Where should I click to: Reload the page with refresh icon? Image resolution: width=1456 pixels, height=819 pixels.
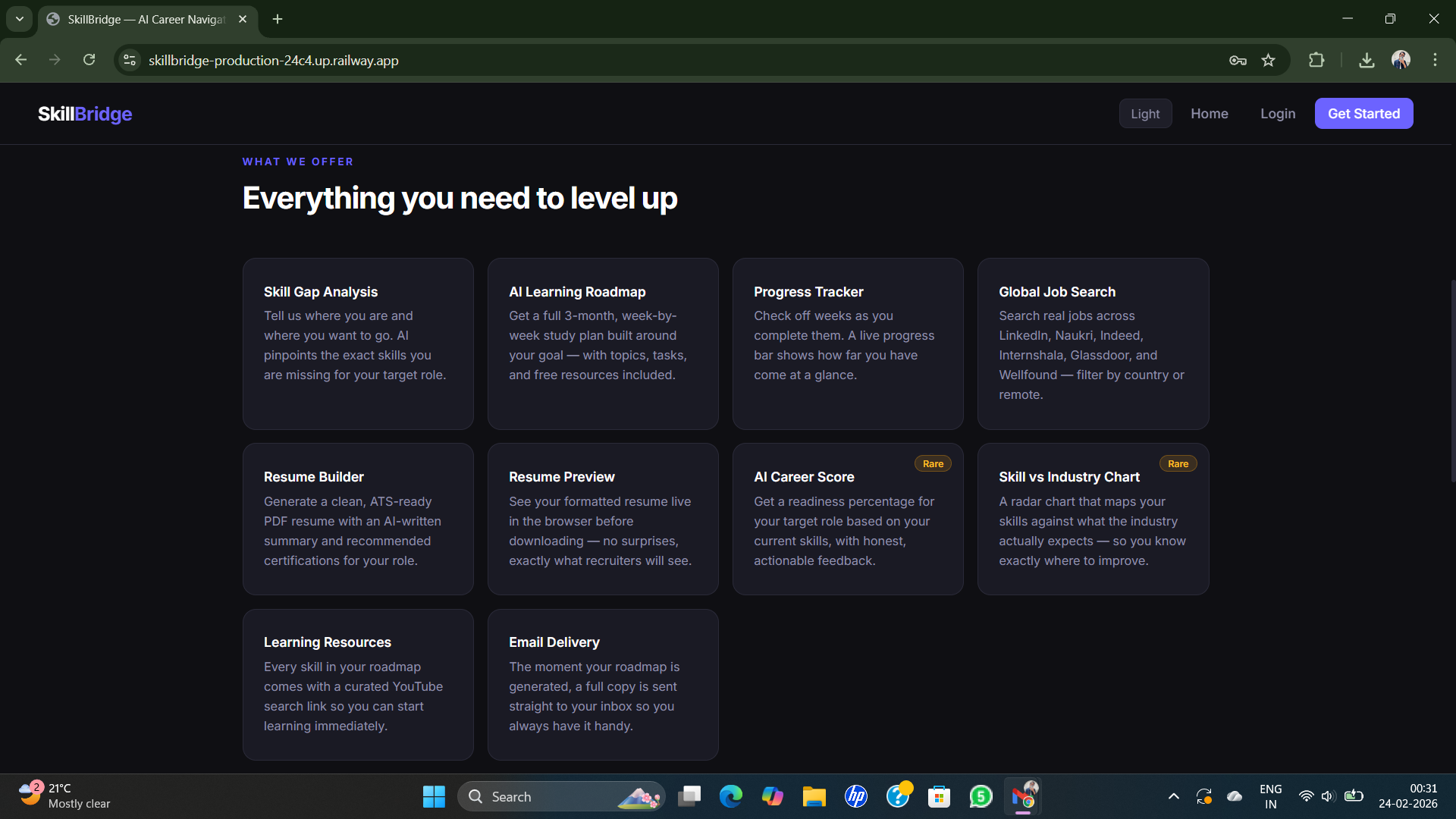(89, 60)
